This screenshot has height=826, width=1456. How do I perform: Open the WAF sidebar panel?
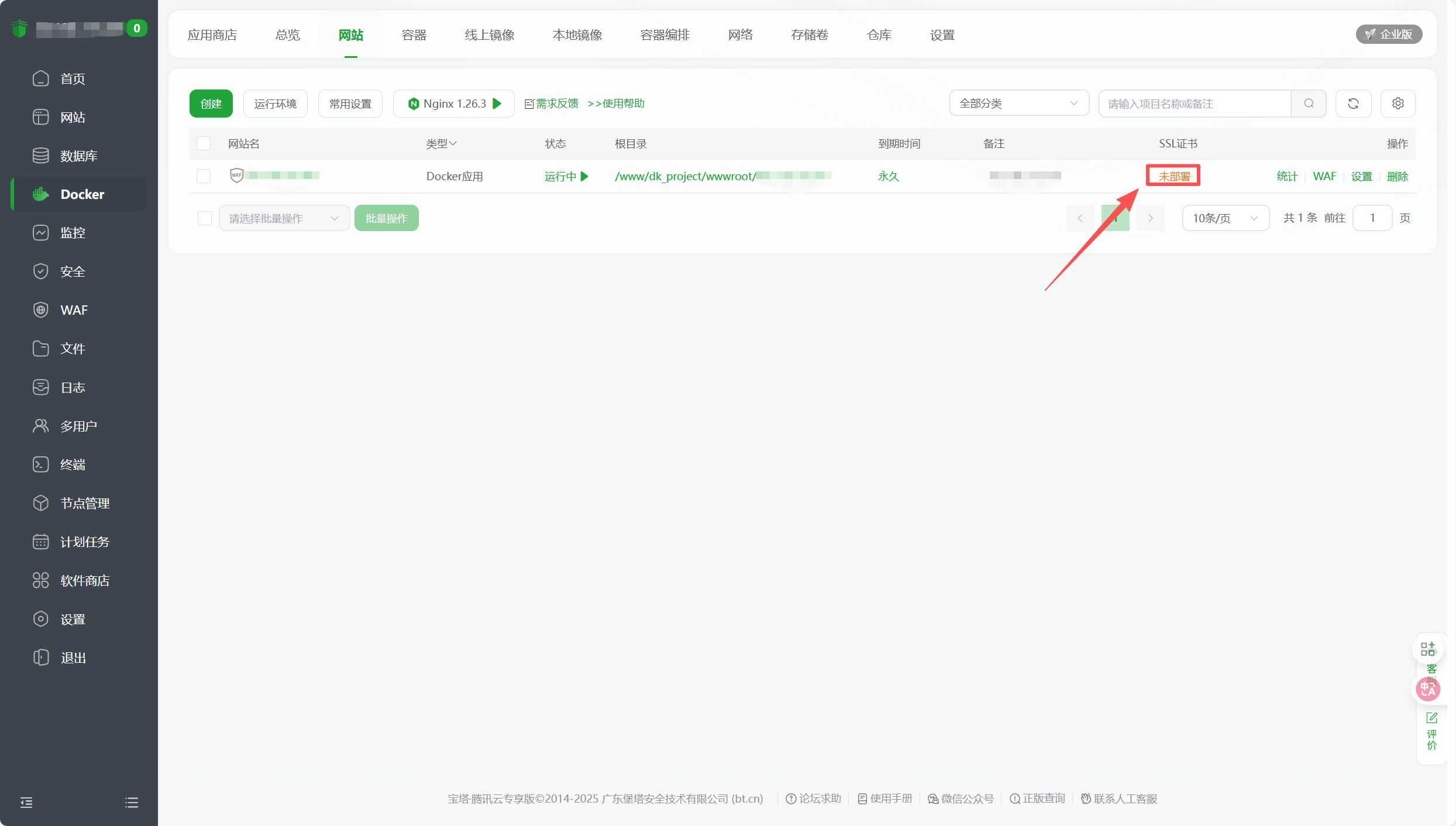pyautogui.click(x=73, y=309)
